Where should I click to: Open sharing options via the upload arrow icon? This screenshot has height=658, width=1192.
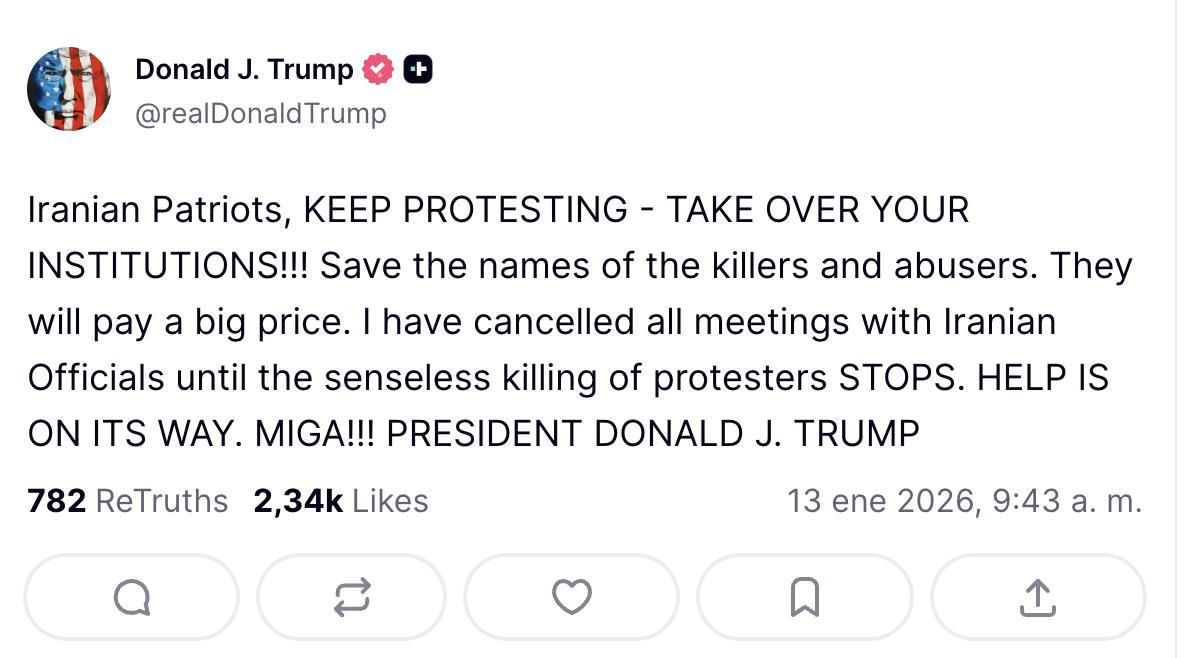[x=1038, y=597]
